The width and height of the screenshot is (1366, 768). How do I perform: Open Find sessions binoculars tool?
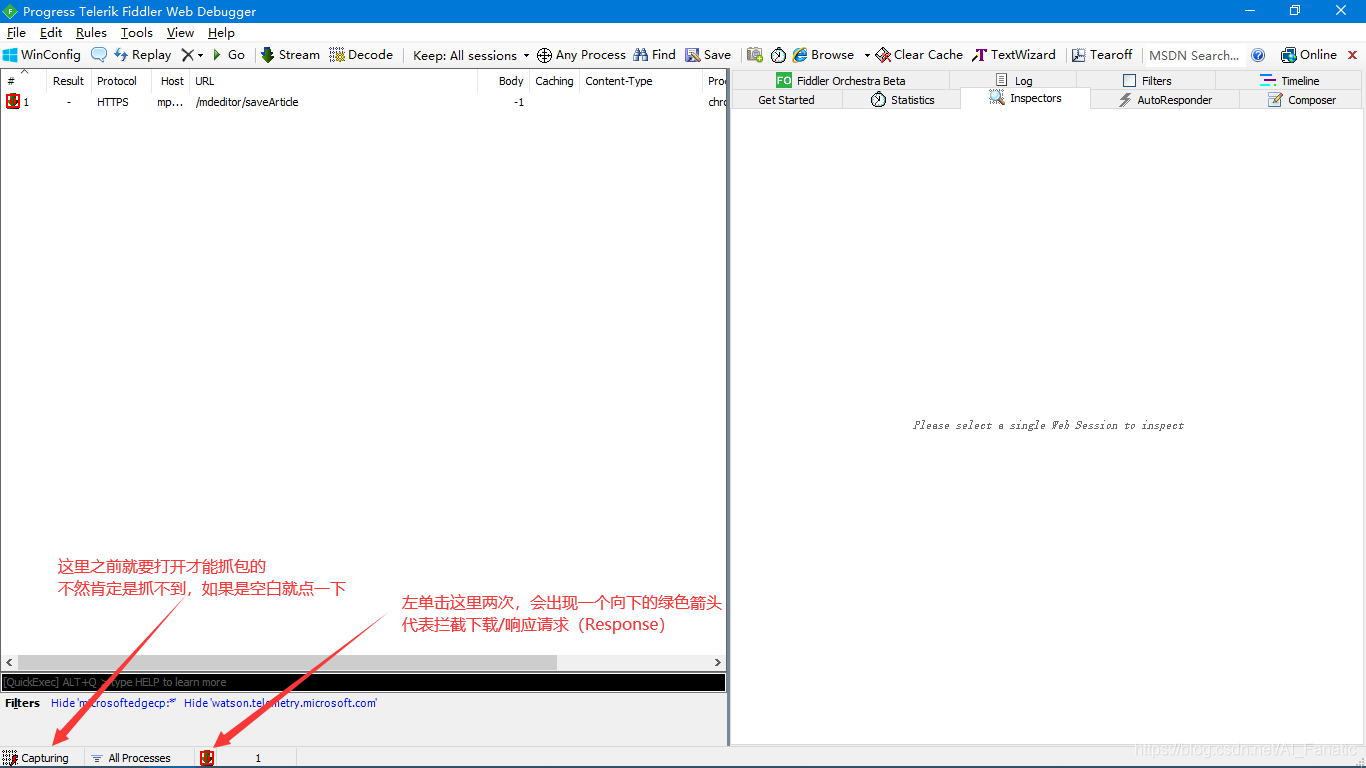click(655, 55)
